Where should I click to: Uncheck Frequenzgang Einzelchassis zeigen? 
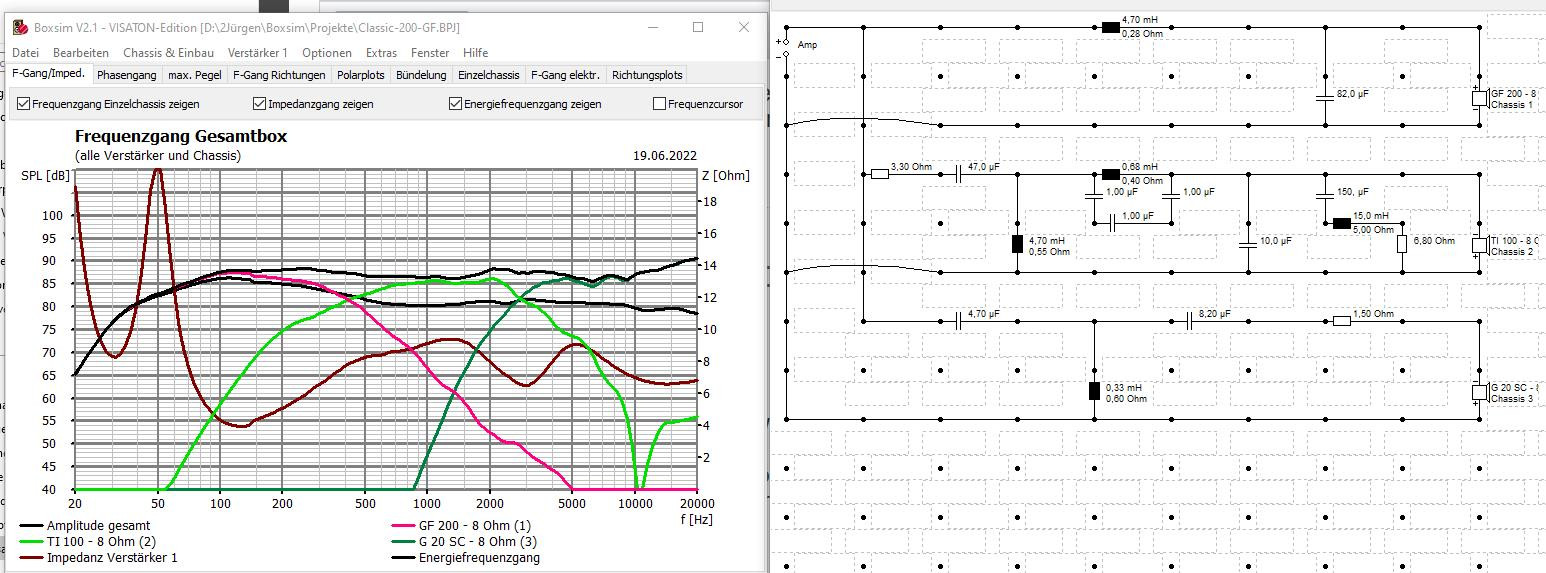coord(24,104)
